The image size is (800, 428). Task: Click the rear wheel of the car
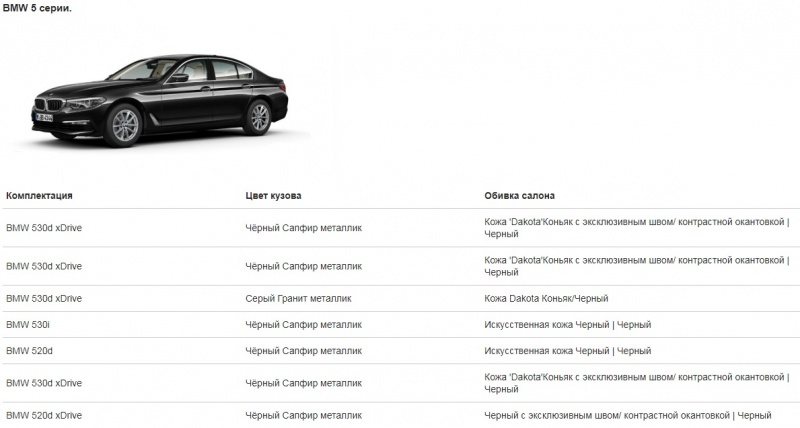258,116
